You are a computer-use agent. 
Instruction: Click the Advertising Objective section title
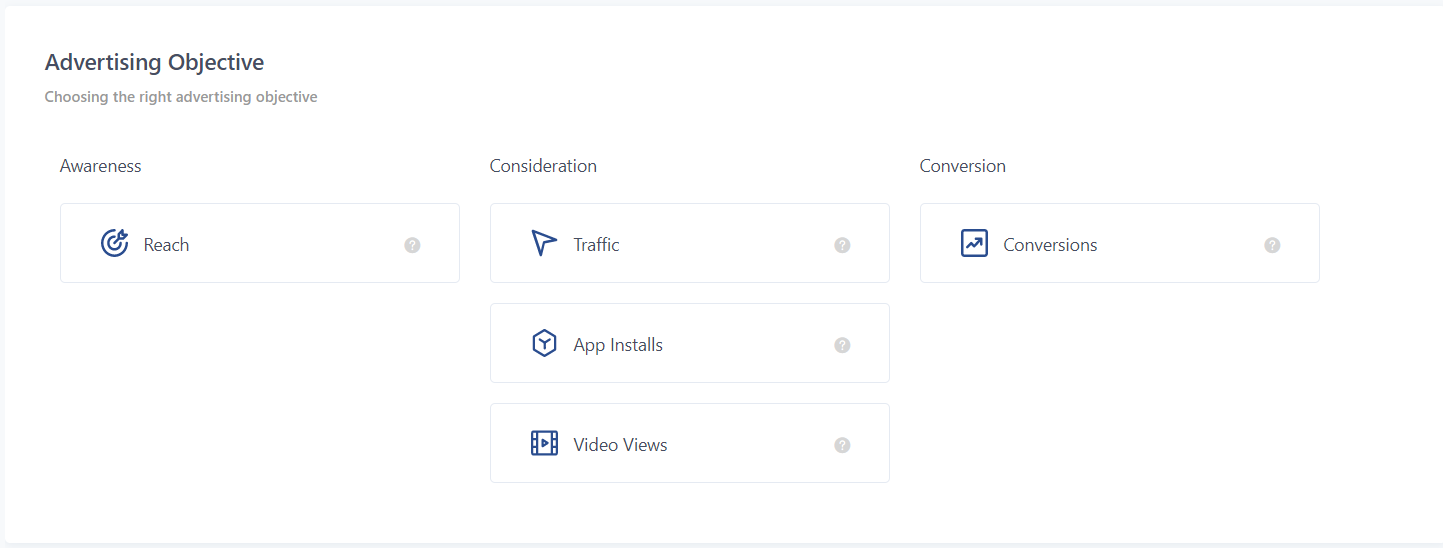[154, 62]
